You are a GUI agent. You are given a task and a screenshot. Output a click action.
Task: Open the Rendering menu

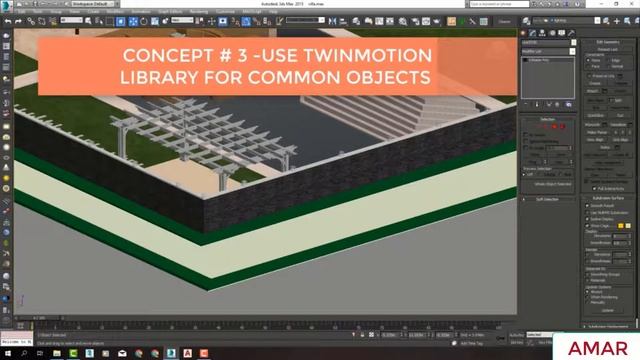[199, 12]
